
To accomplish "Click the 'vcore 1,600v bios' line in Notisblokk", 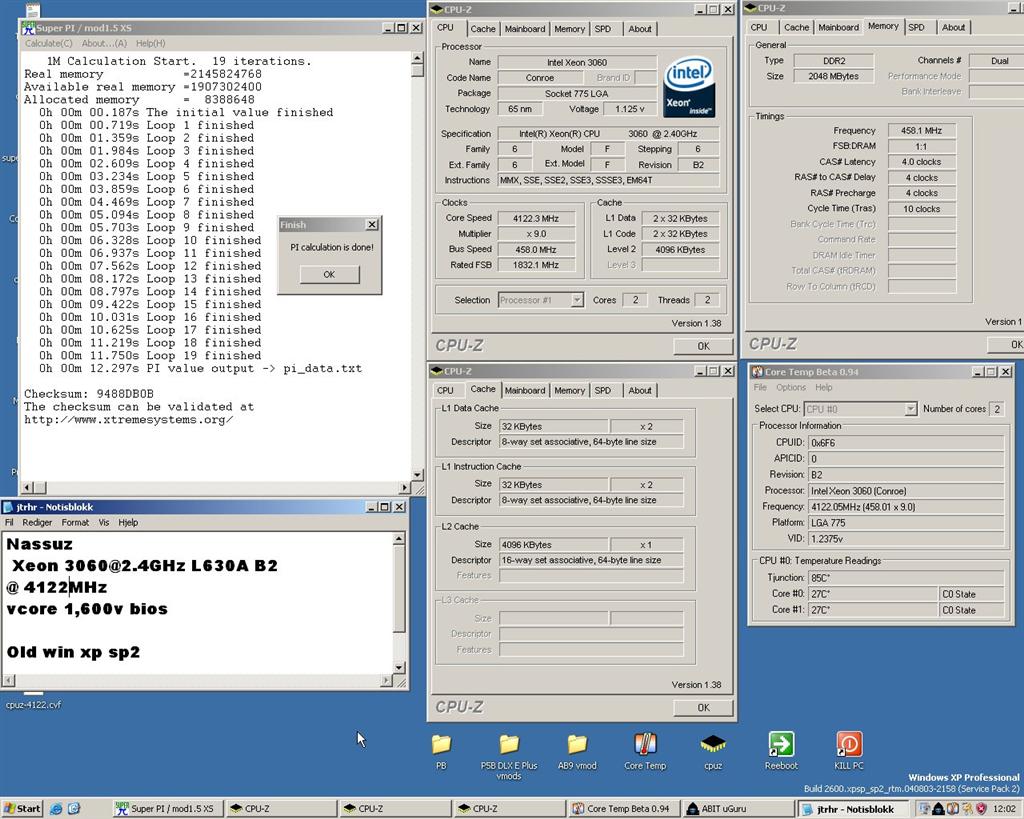I will 88,609.
